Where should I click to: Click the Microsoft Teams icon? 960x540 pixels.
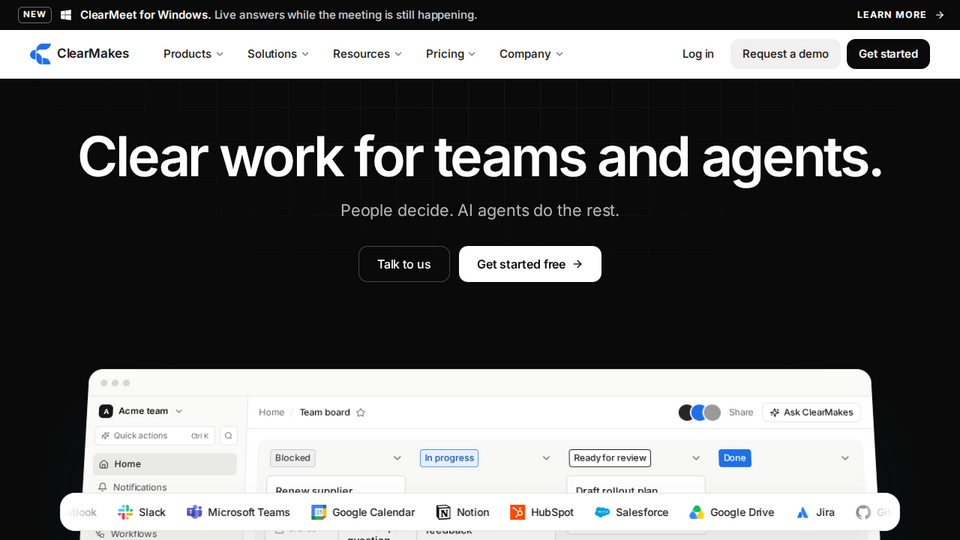(194, 512)
